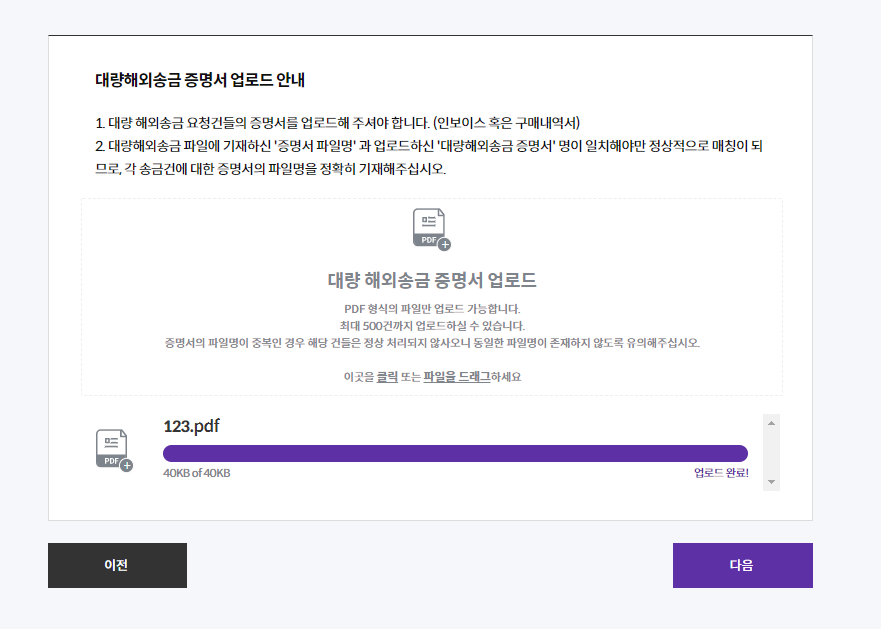Viewport: 881px width, 629px height.
Task: Click the 40KB of 40KB size label
Action: point(197,473)
